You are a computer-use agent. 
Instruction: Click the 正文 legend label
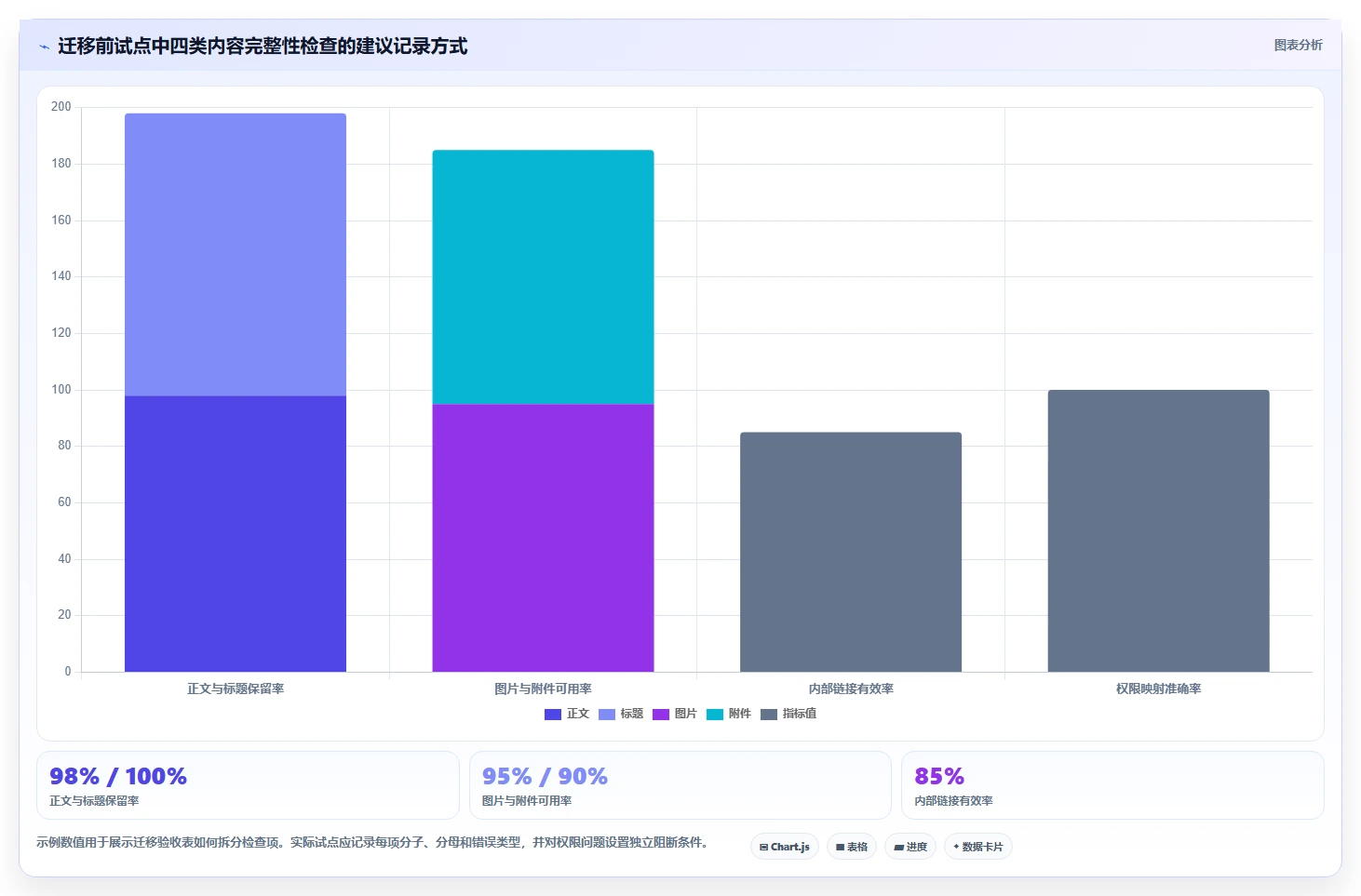tap(578, 714)
